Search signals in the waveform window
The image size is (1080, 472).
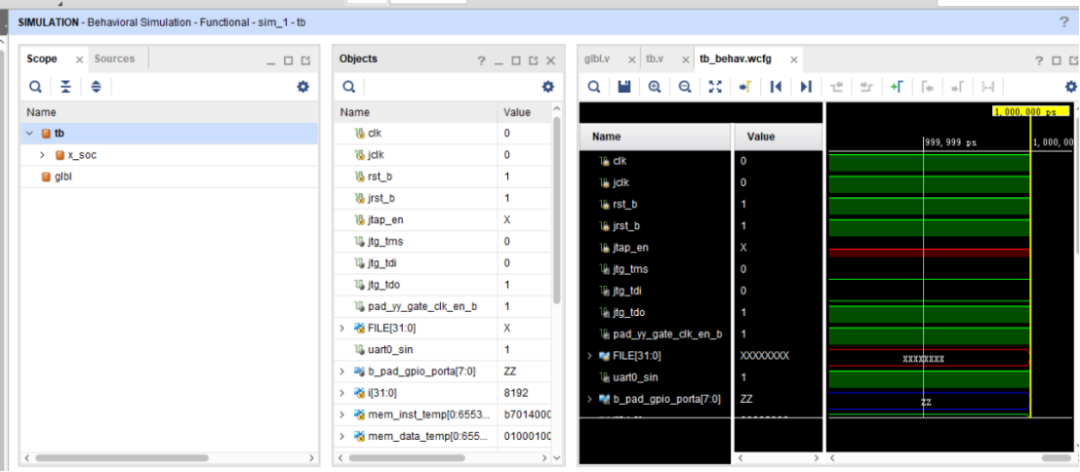(594, 86)
